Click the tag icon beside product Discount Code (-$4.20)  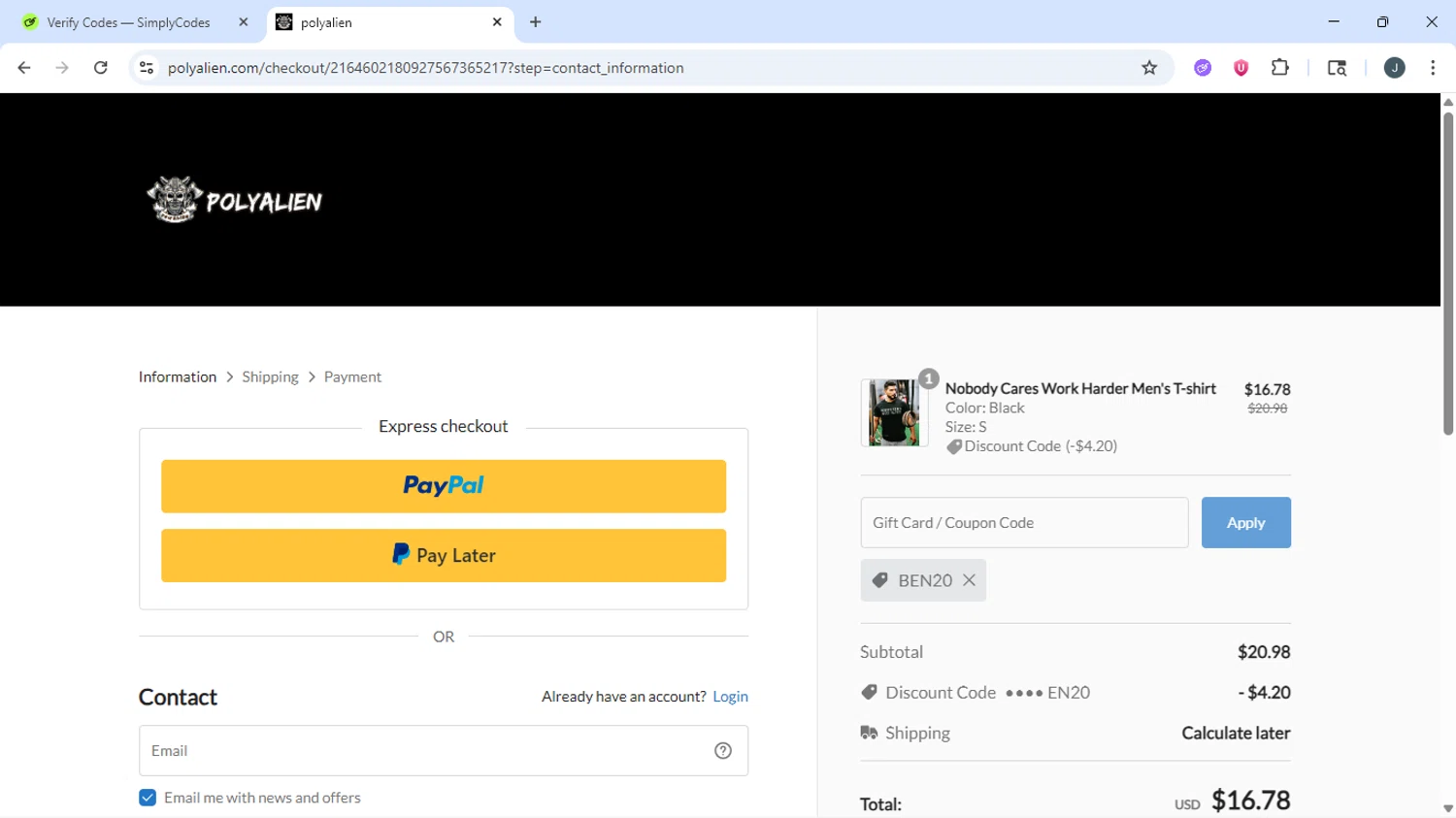954,446
